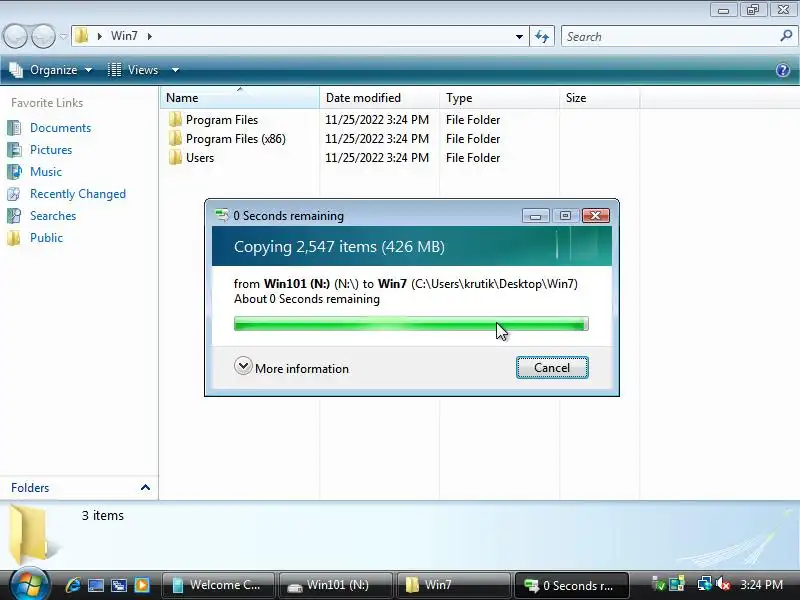Viewport: 800px width, 600px height.
Task: Click the blue Help question mark icon
Action: tap(783, 70)
